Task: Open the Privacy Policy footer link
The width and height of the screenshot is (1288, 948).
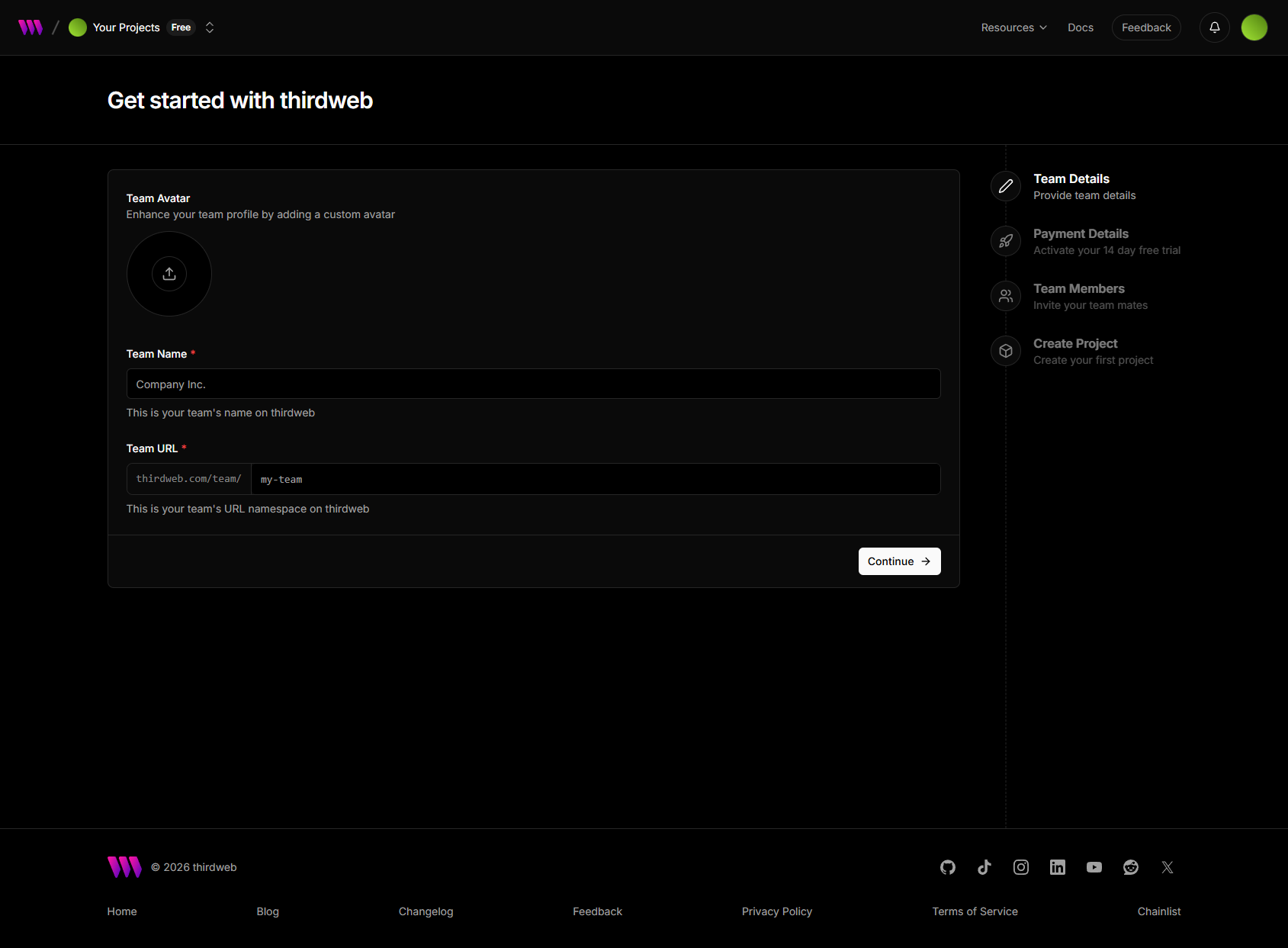Action: [x=777, y=911]
